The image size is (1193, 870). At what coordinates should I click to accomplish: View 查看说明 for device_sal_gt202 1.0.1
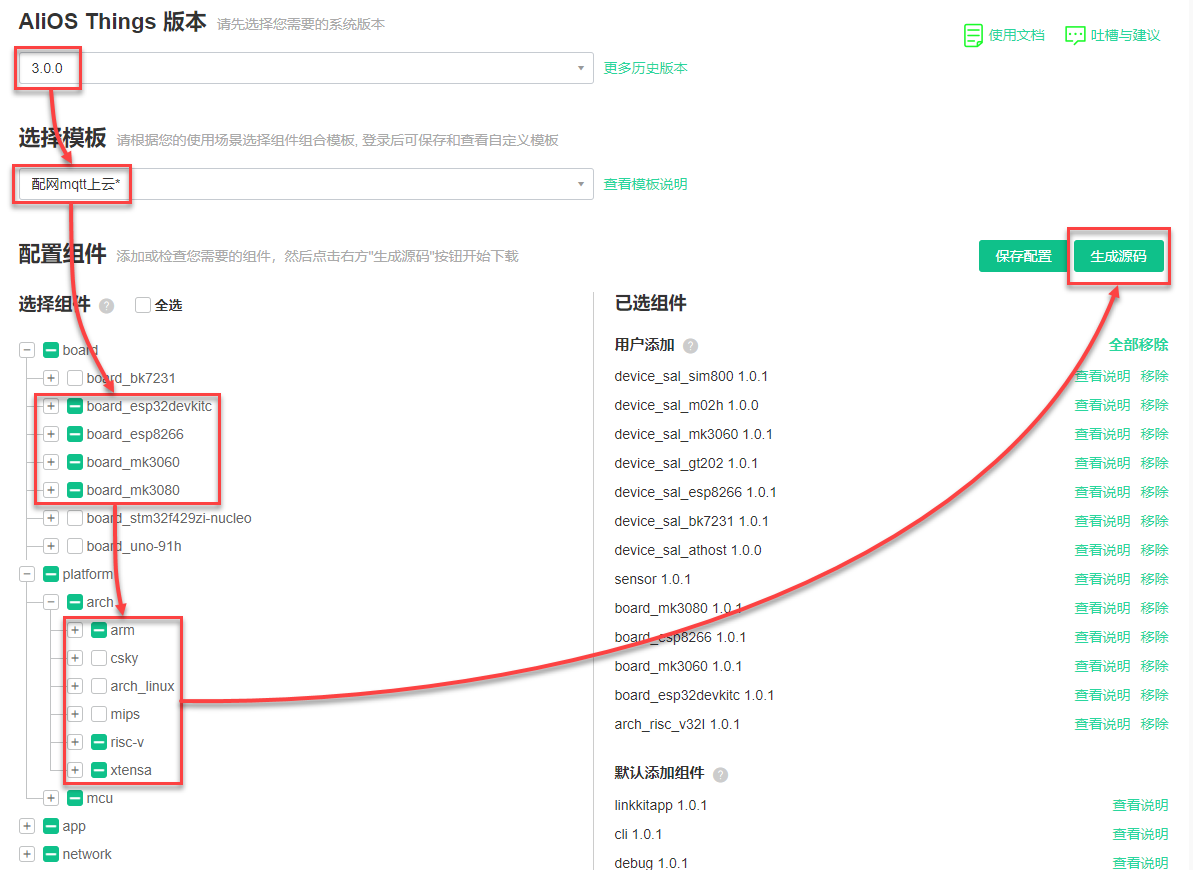coord(1102,463)
